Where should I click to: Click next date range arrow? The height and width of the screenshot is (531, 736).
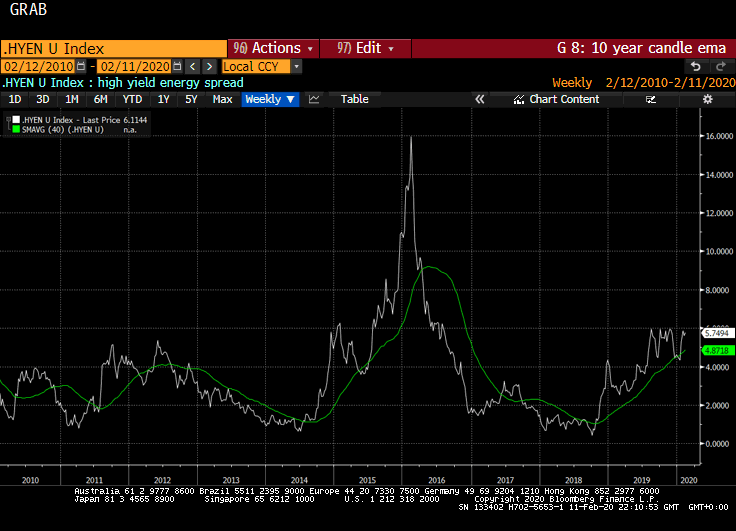tap(208, 66)
